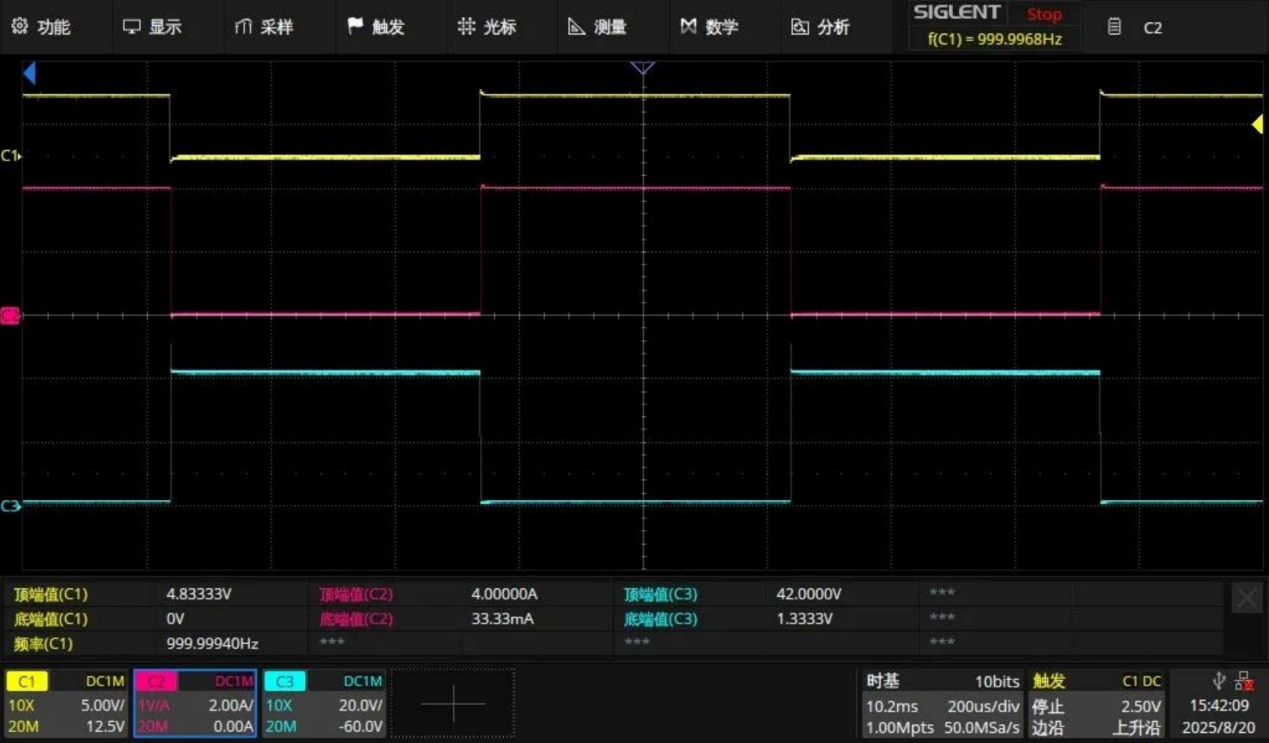Toggle the yellow C1 channel box
The height and width of the screenshot is (743, 1269).
tap(68, 703)
